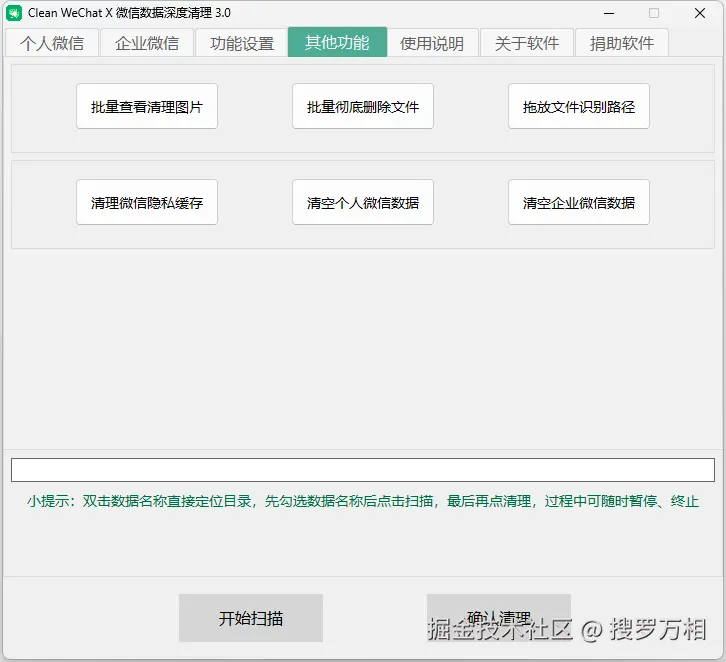Viewport: 726px width, 662px height.
Task: Start scanning with 开始扫描 button
Action: tap(251, 618)
